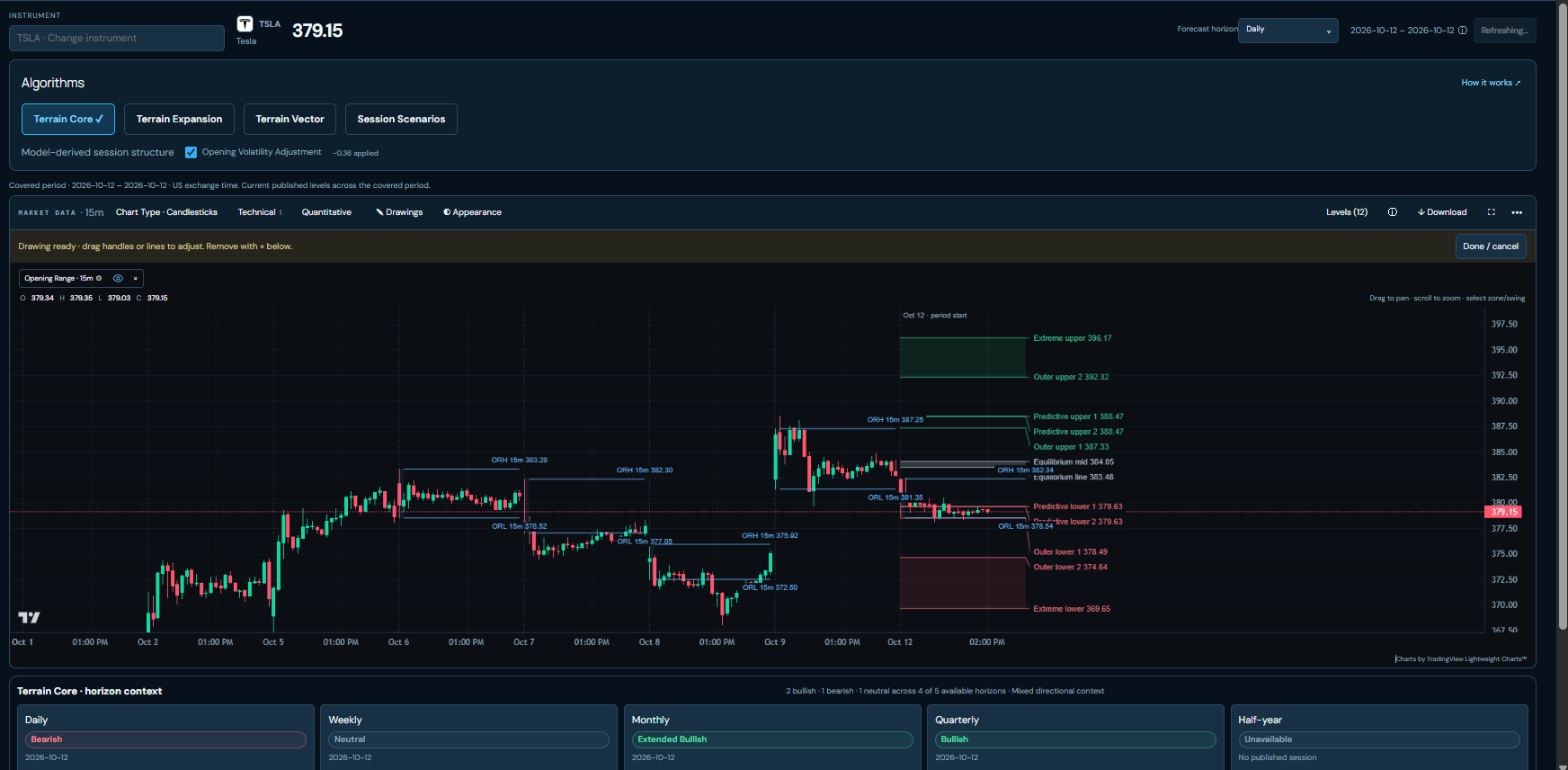Switch to Terrain Vector algorithm

point(290,119)
